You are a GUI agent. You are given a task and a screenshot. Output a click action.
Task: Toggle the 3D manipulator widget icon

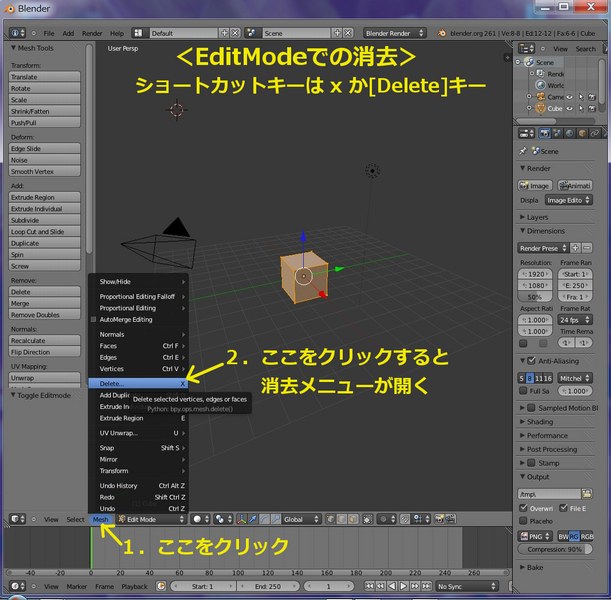coord(242,519)
